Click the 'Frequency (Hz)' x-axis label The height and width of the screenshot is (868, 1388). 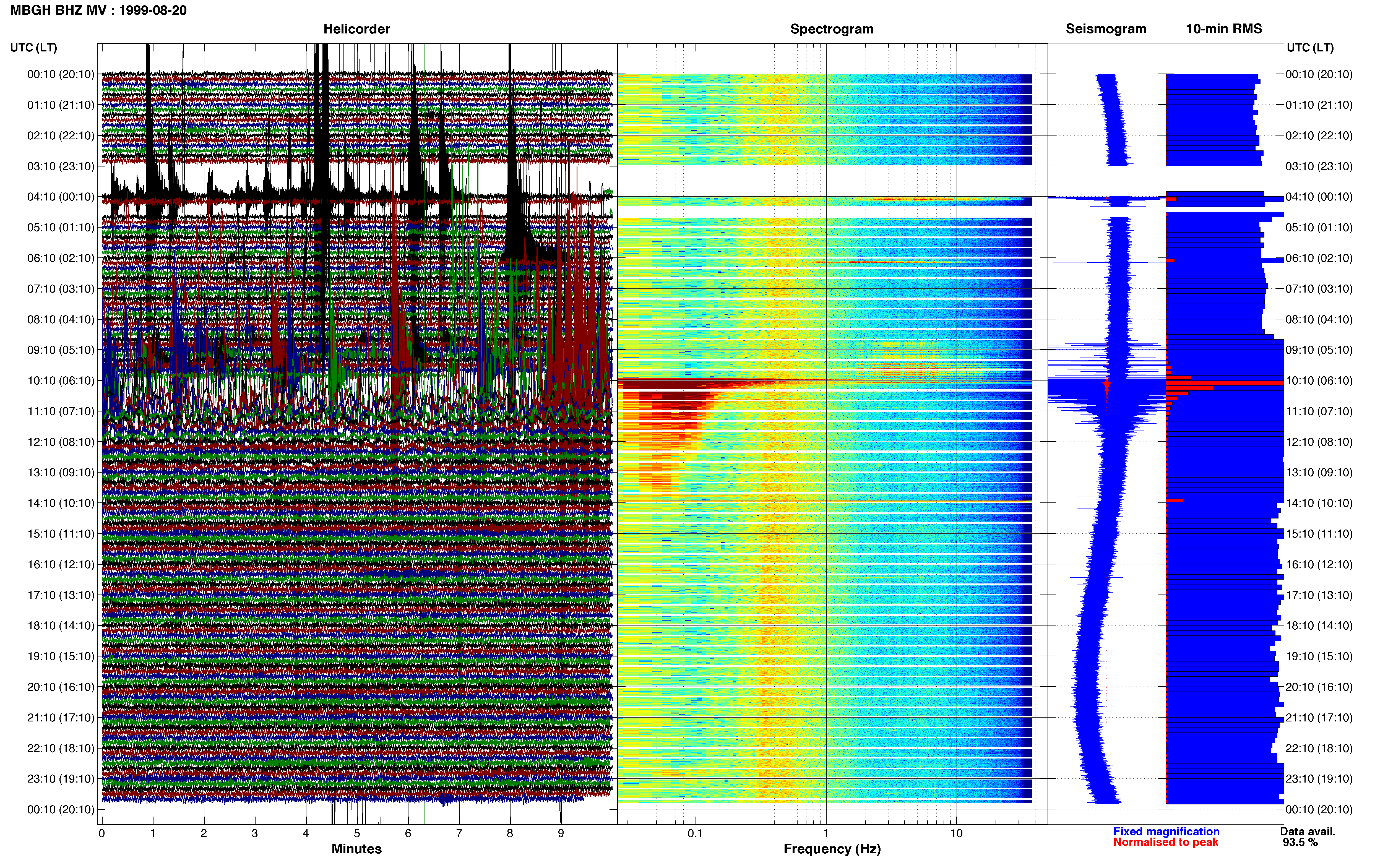click(x=832, y=849)
